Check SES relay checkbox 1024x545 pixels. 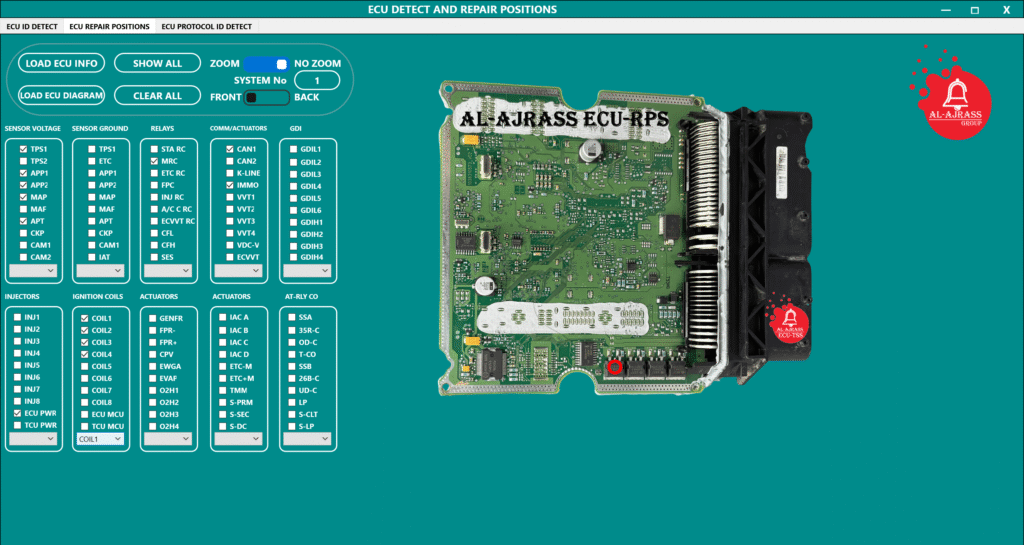tap(154, 257)
